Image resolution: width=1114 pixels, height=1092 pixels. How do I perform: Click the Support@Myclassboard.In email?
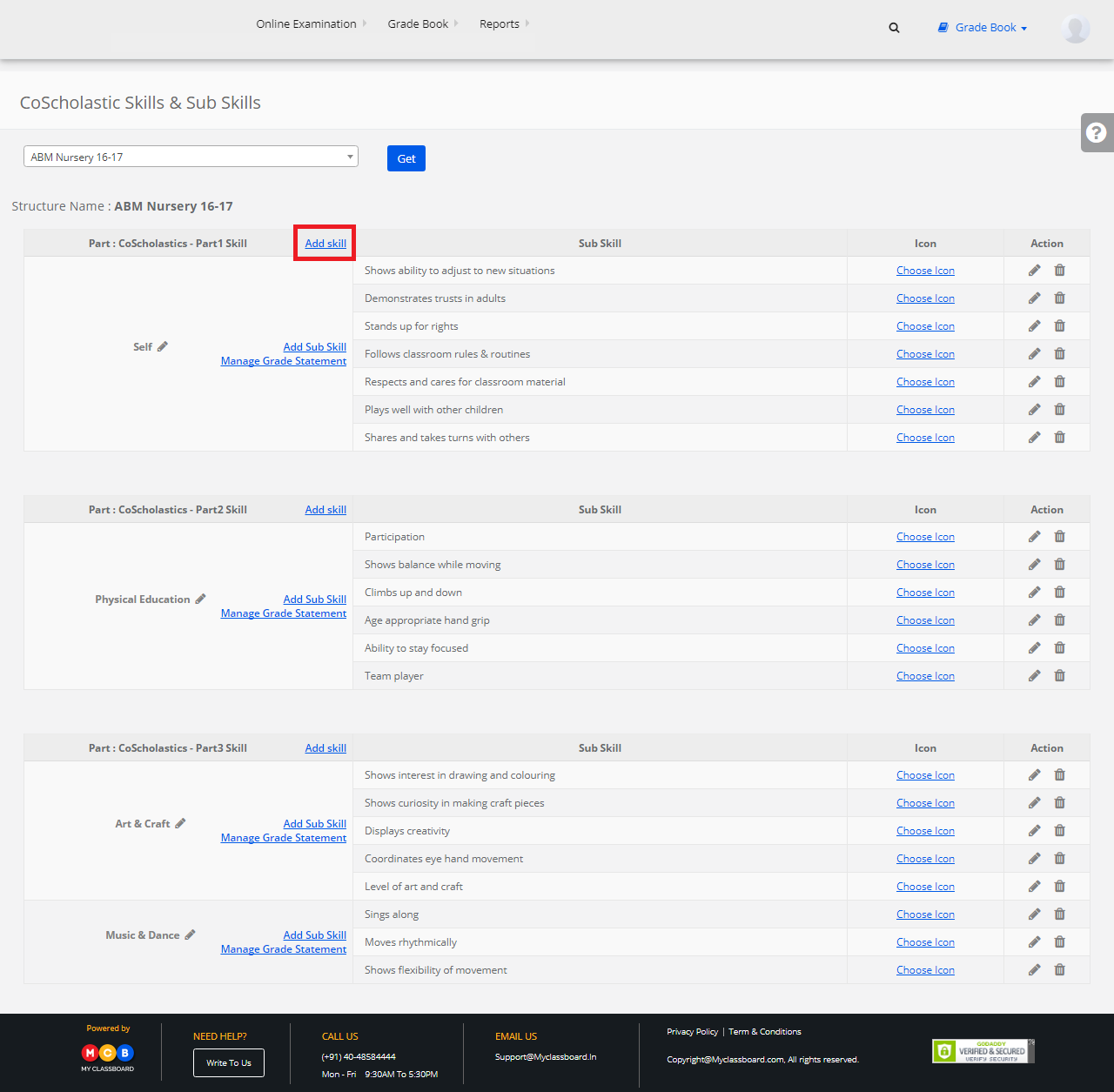point(546,1057)
